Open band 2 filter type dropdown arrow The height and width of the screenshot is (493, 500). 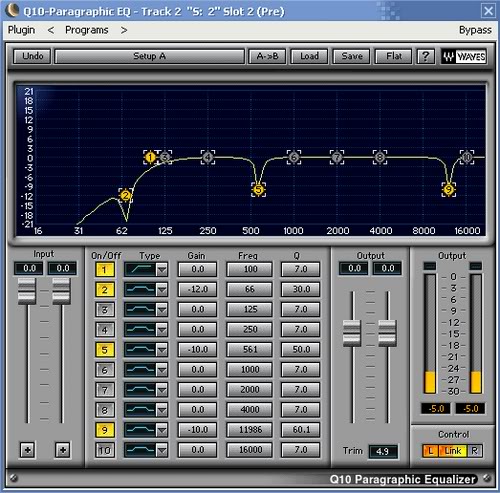coord(162,289)
